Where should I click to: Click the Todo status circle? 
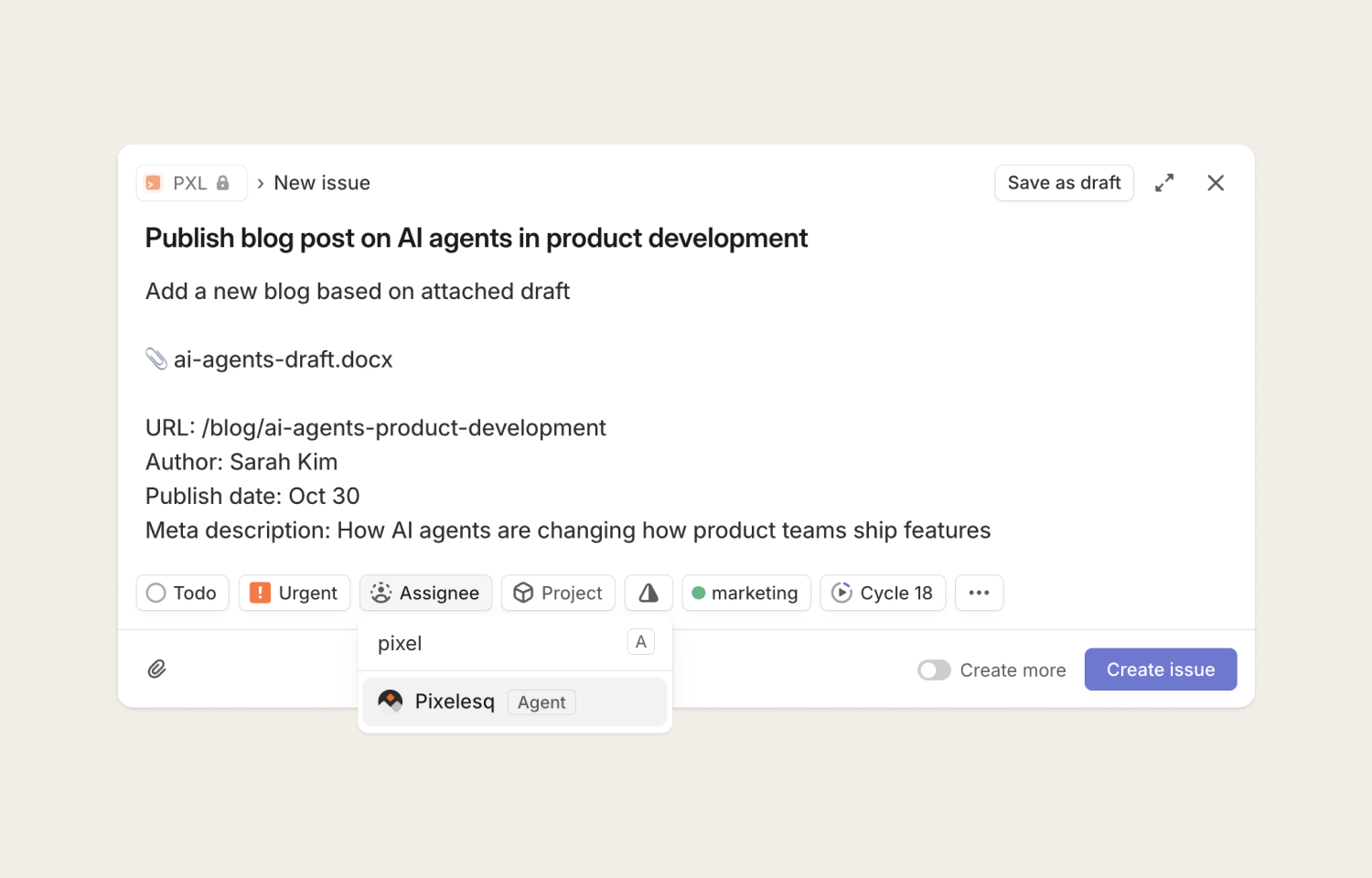(x=155, y=593)
